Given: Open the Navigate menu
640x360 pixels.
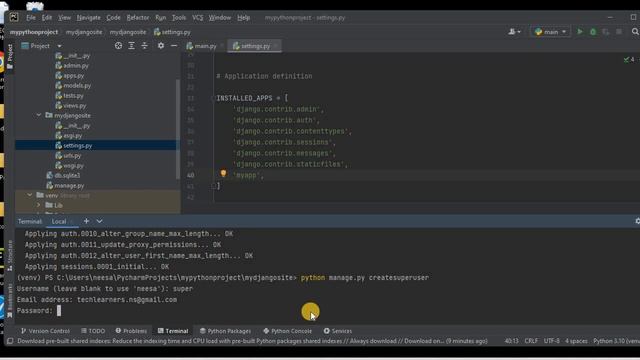Looking at the screenshot, I should click(89, 18).
